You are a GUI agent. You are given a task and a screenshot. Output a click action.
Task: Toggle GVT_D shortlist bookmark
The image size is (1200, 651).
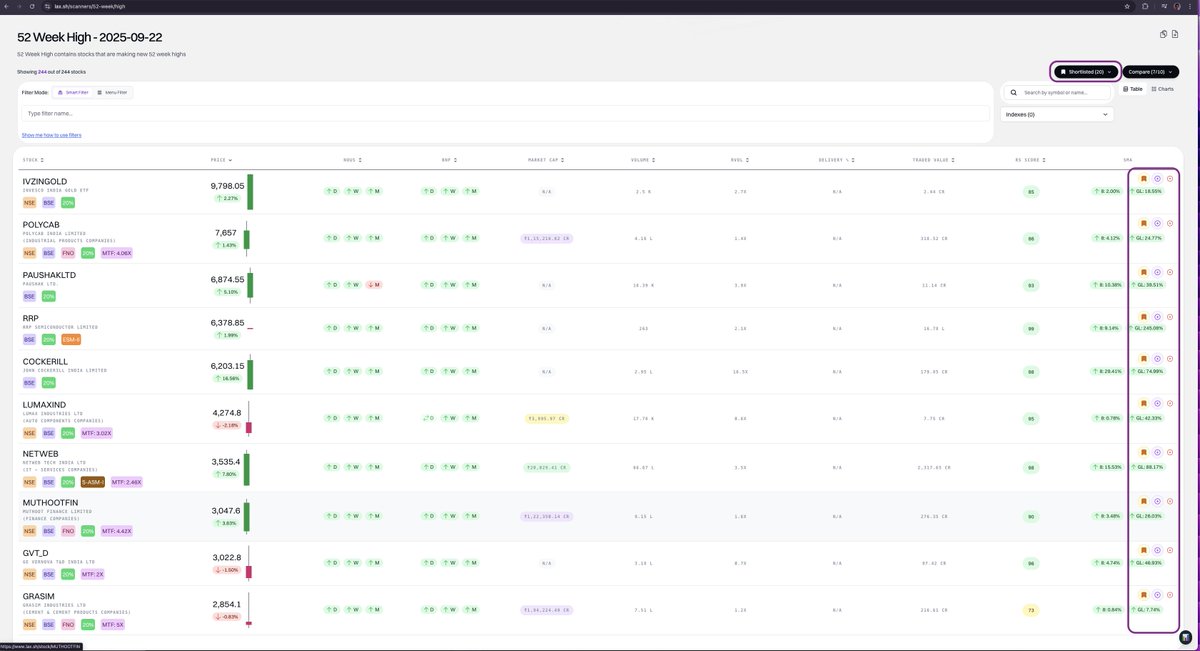[1144, 549]
